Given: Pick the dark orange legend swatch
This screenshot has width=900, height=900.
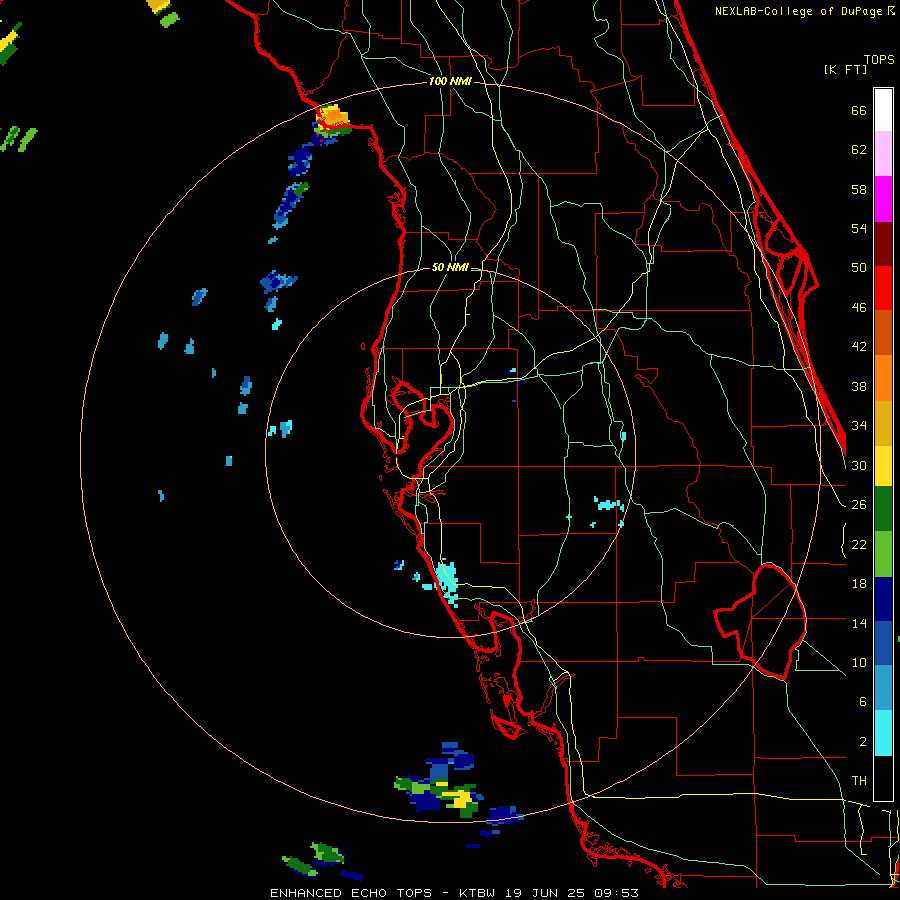Looking at the screenshot, I should click(x=883, y=332).
